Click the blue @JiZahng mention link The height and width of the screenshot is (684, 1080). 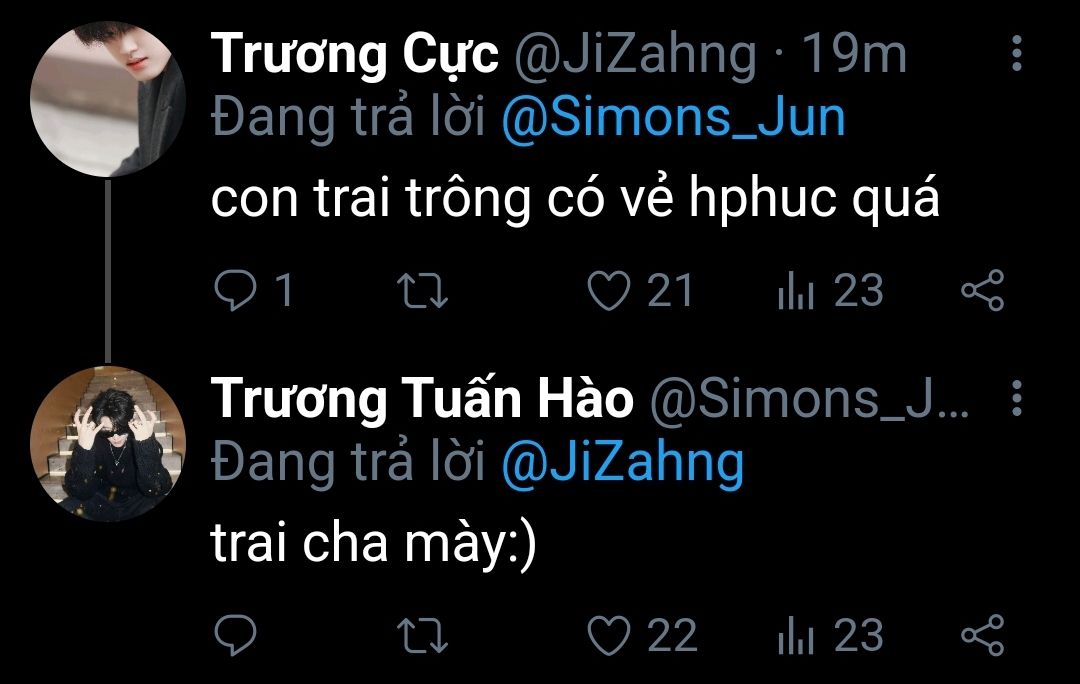tap(622, 463)
